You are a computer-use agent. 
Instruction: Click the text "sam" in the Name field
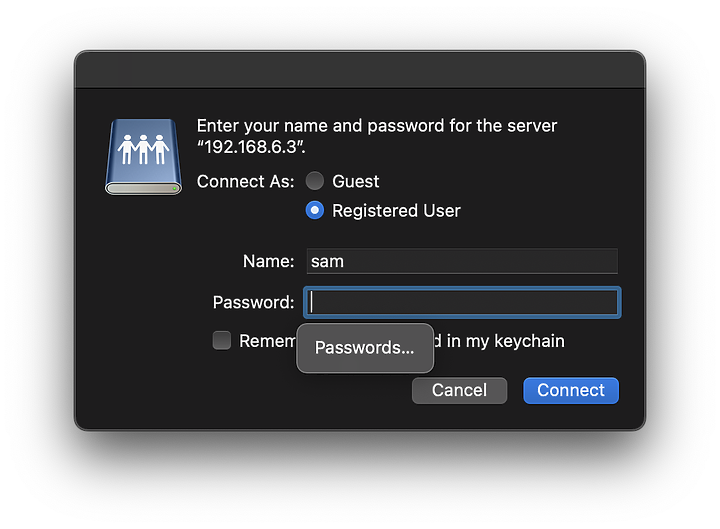point(327,261)
